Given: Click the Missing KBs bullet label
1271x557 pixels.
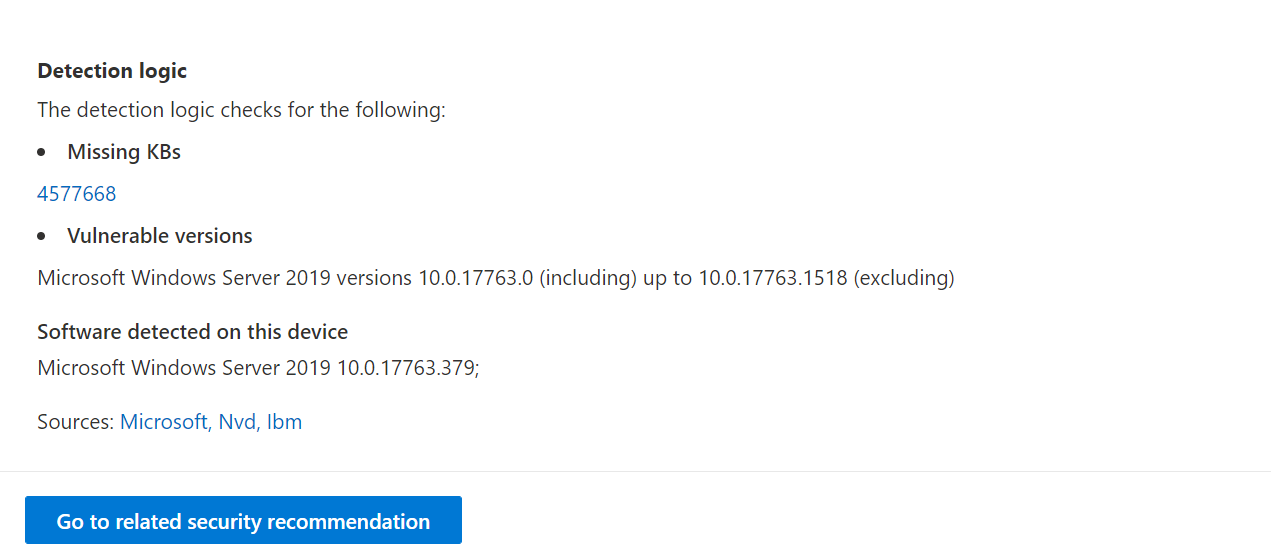Looking at the screenshot, I should click(124, 152).
